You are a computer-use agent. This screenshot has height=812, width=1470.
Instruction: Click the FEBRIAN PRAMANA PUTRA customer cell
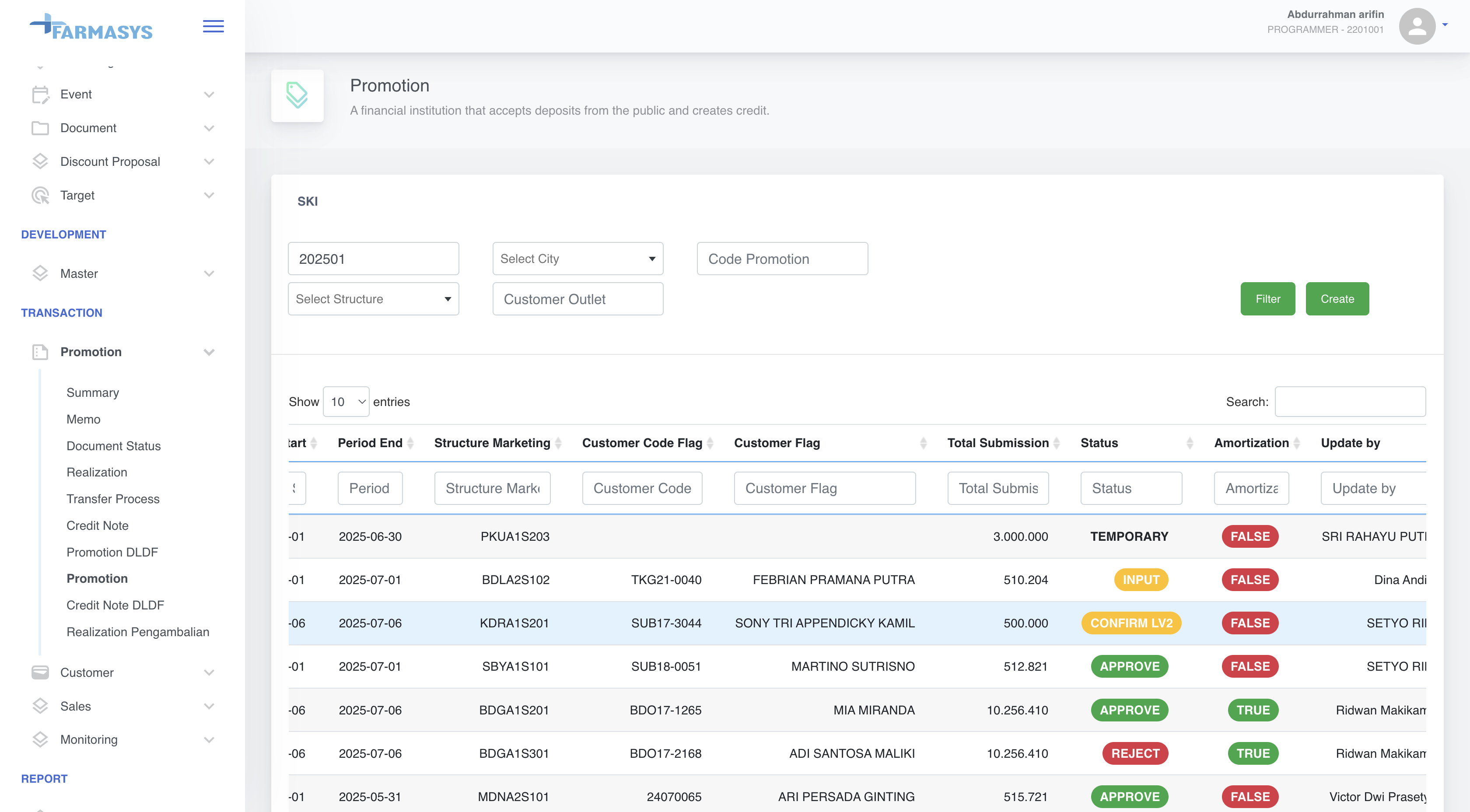(834, 580)
